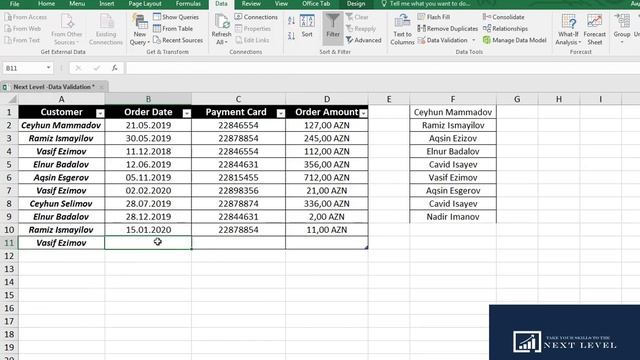The width and height of the screenshot is (640, 360).
Task: Expand the Data Validation dropdown arrow
Action: coord(473,40)
